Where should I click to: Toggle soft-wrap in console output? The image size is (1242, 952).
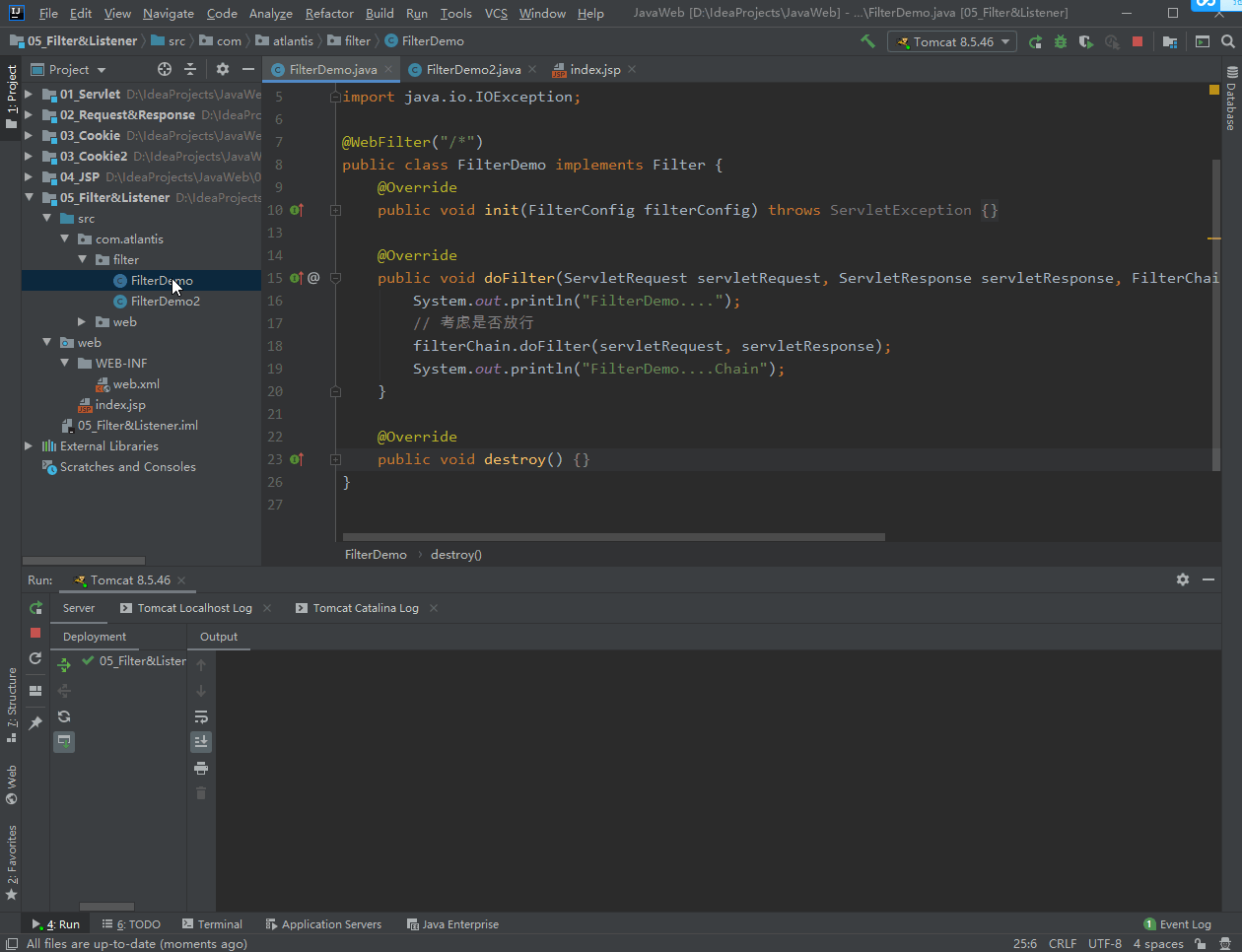pos(201,716)
